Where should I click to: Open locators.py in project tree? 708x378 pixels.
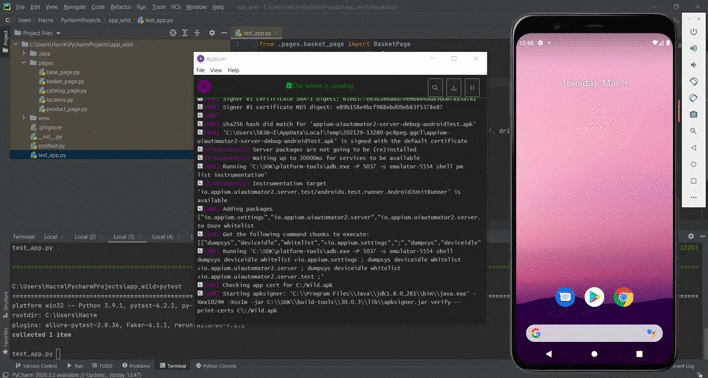tap(59, 100)
